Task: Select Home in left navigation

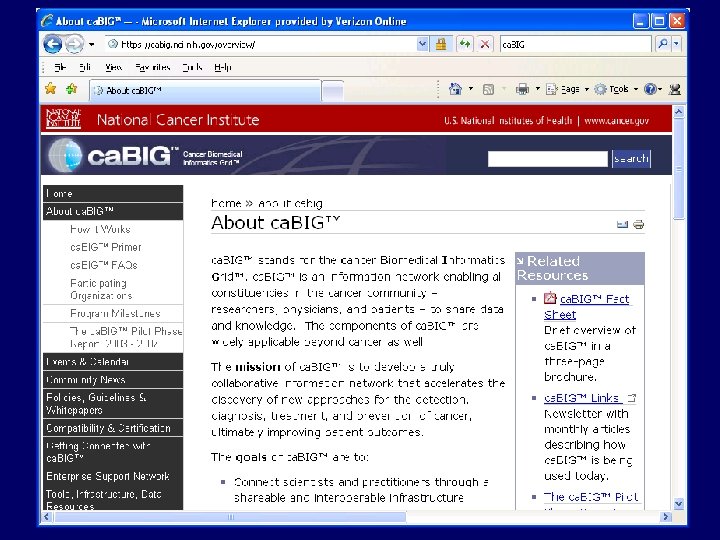Action: [113, 194]
